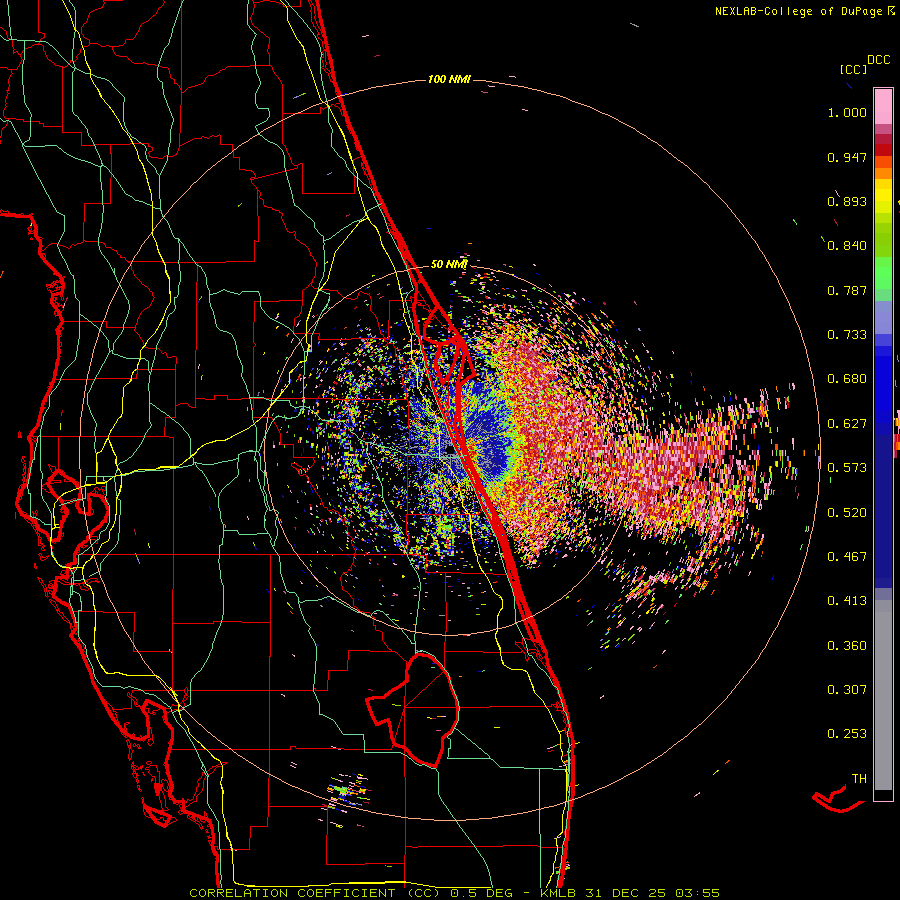Viewport: 900px width, 900px height.
Task: Click the TH threshold label
Action: point(859,778)
